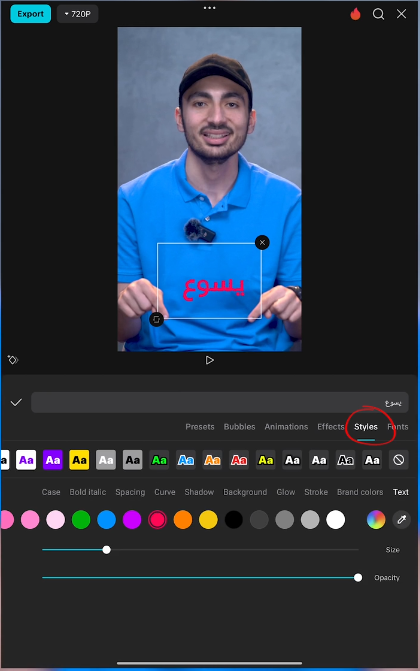Click the rotate handle on the text box
420x671 pixels.
(x=156, y=319)
